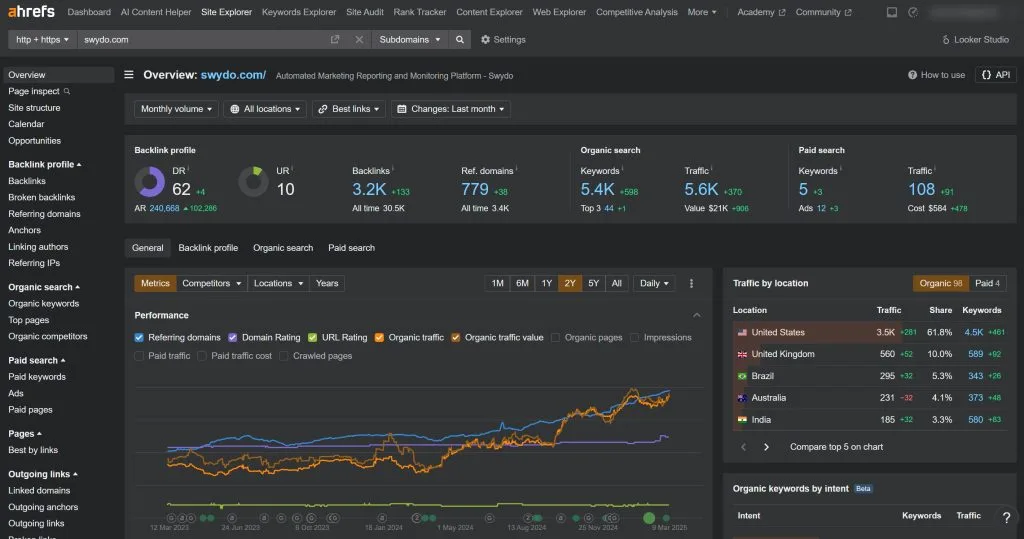Open the Best links dropdown
1024x539 pixels.
(x=349, y=109)
